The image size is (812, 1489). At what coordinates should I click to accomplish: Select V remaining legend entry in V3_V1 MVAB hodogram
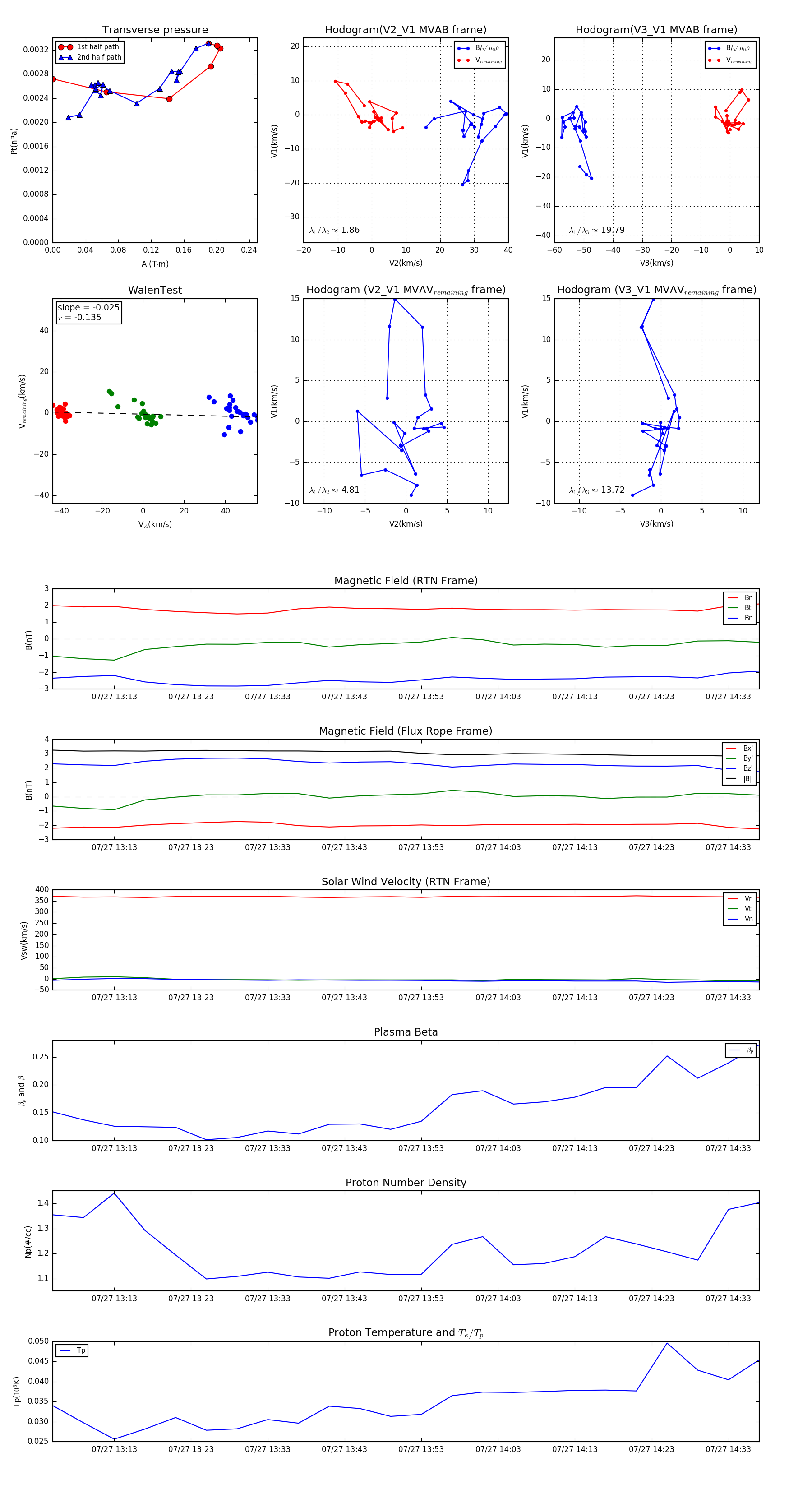730,60
